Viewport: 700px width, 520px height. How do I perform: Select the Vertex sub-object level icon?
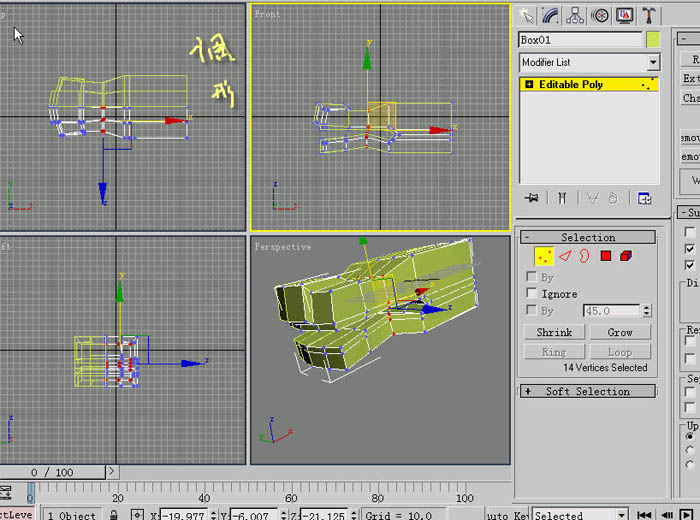pos(544,256)
